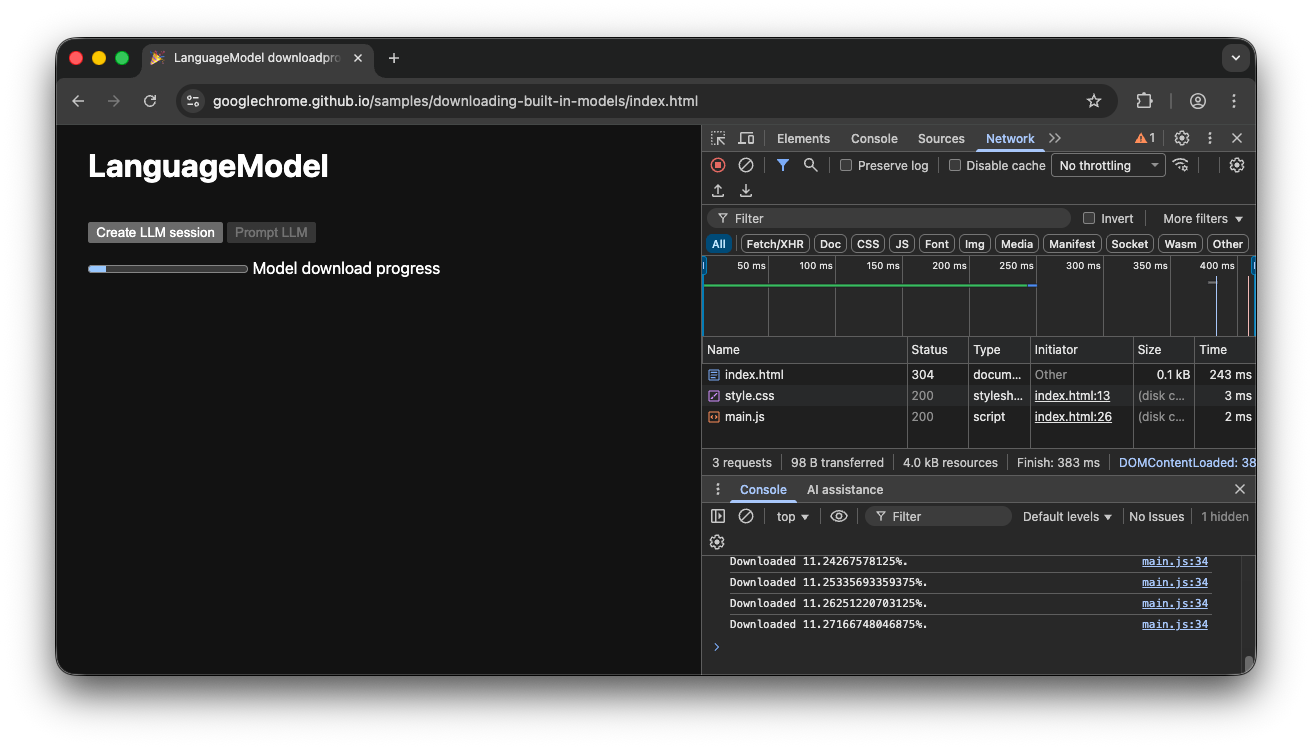The image size is (1312, 749).
Task: Expand the More filters dropdown
Action: [x=1203, y=219]
